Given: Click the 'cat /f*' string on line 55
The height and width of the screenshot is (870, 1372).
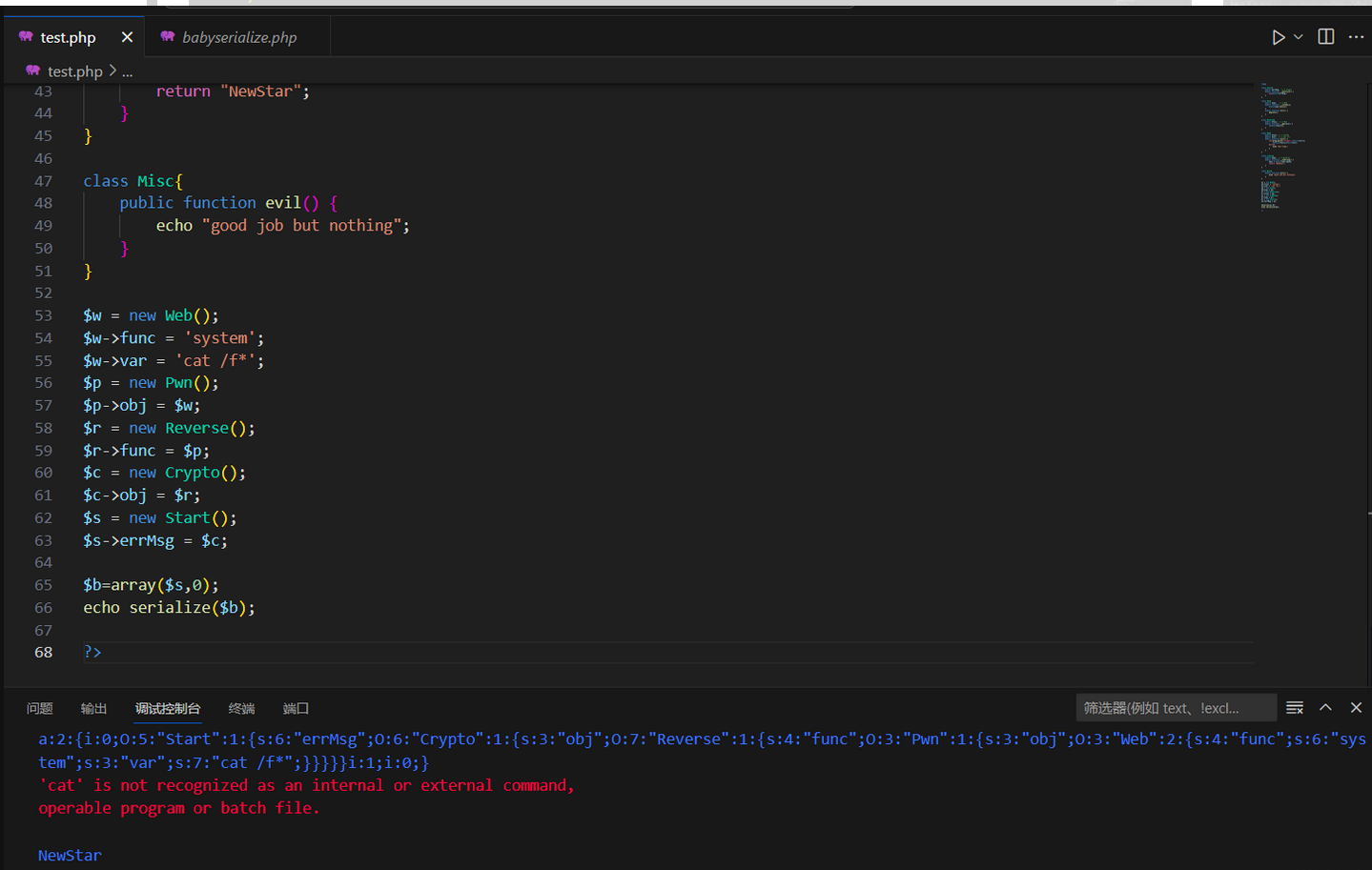Looking at the screenshot, I should click(x=215, y=361).
